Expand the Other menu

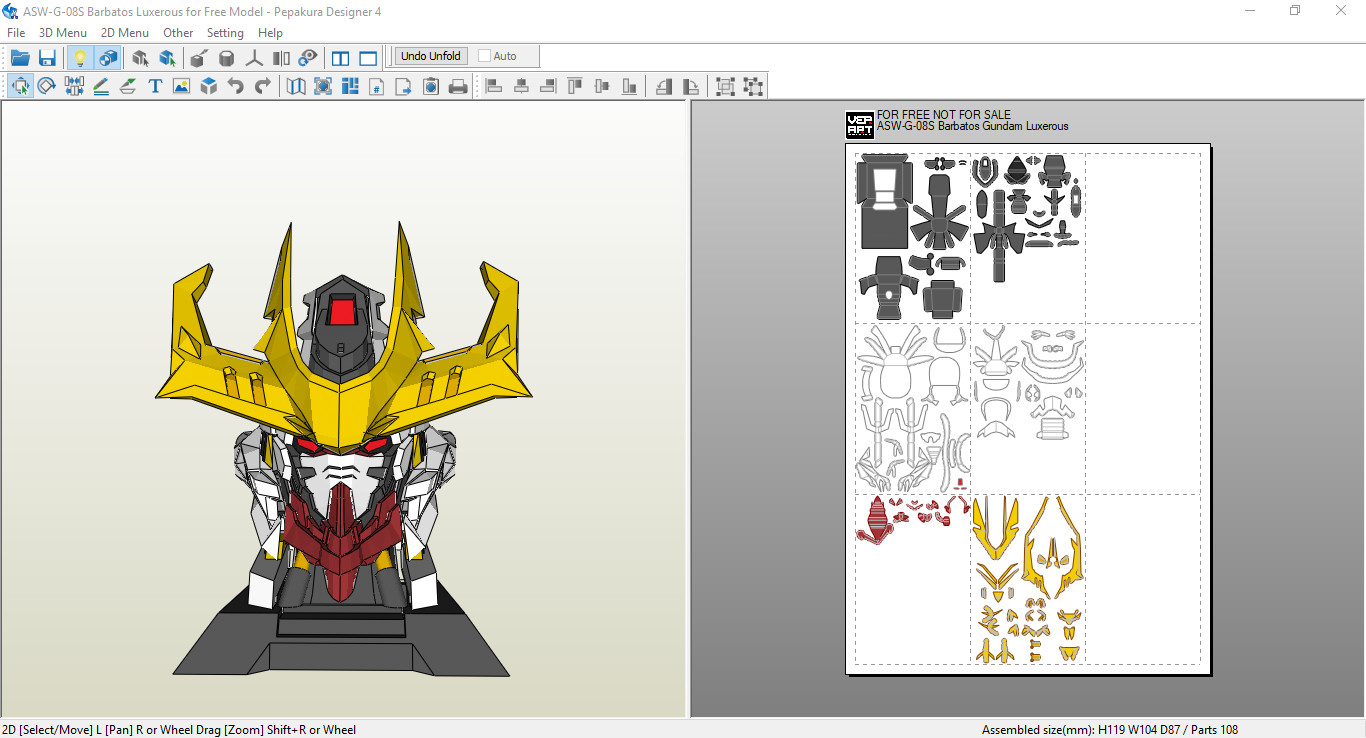tap(178, 33)
